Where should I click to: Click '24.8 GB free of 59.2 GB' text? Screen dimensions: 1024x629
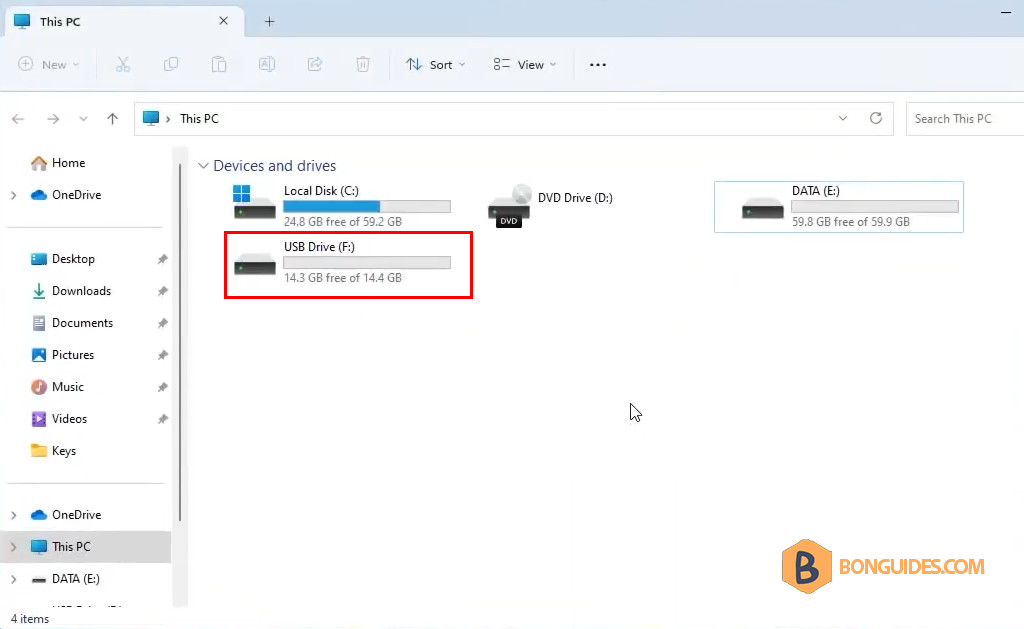[343, 222]
